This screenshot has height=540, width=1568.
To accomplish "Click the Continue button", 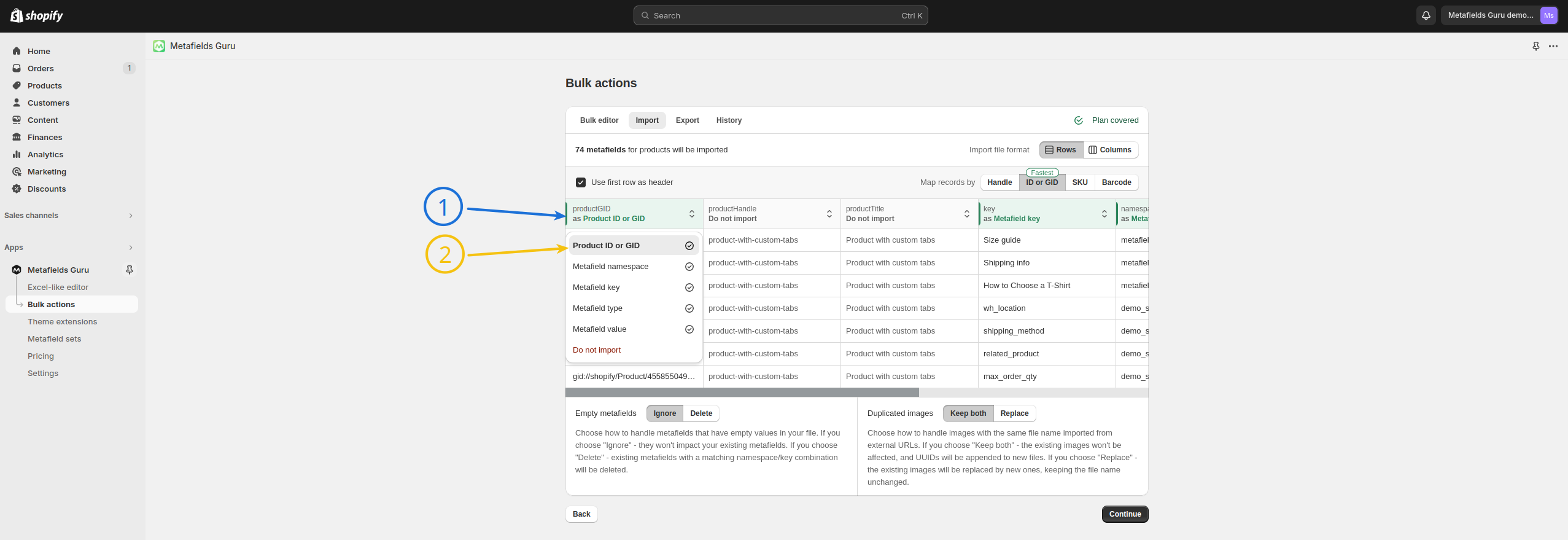I will (x=1125, y=514).
